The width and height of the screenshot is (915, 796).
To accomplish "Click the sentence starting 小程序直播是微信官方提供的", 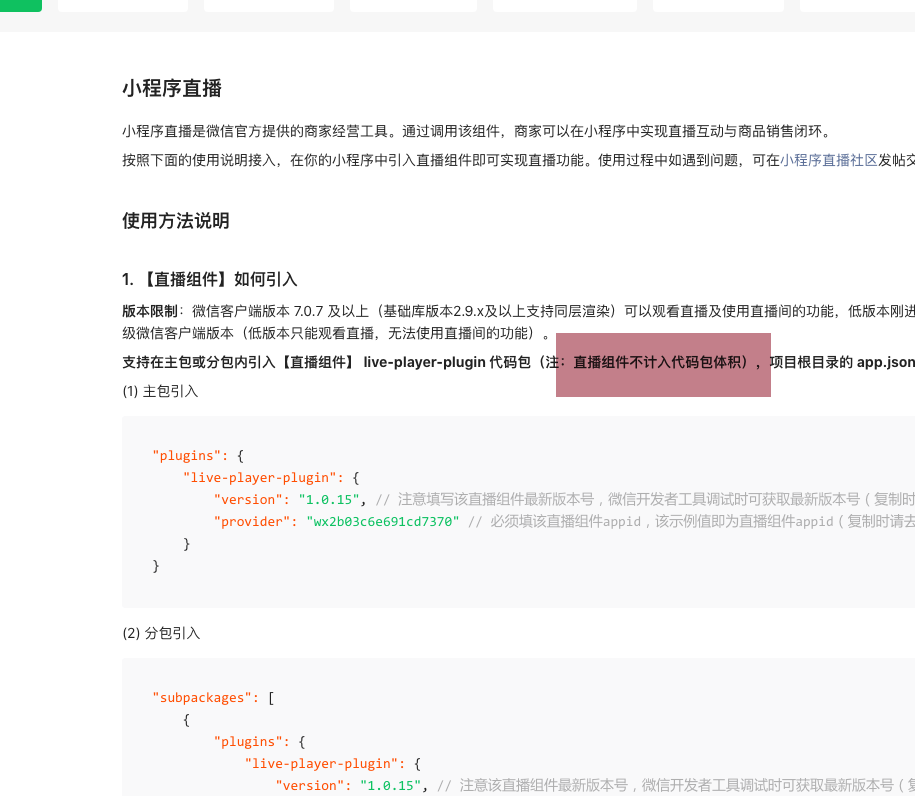I will point(477,131).
